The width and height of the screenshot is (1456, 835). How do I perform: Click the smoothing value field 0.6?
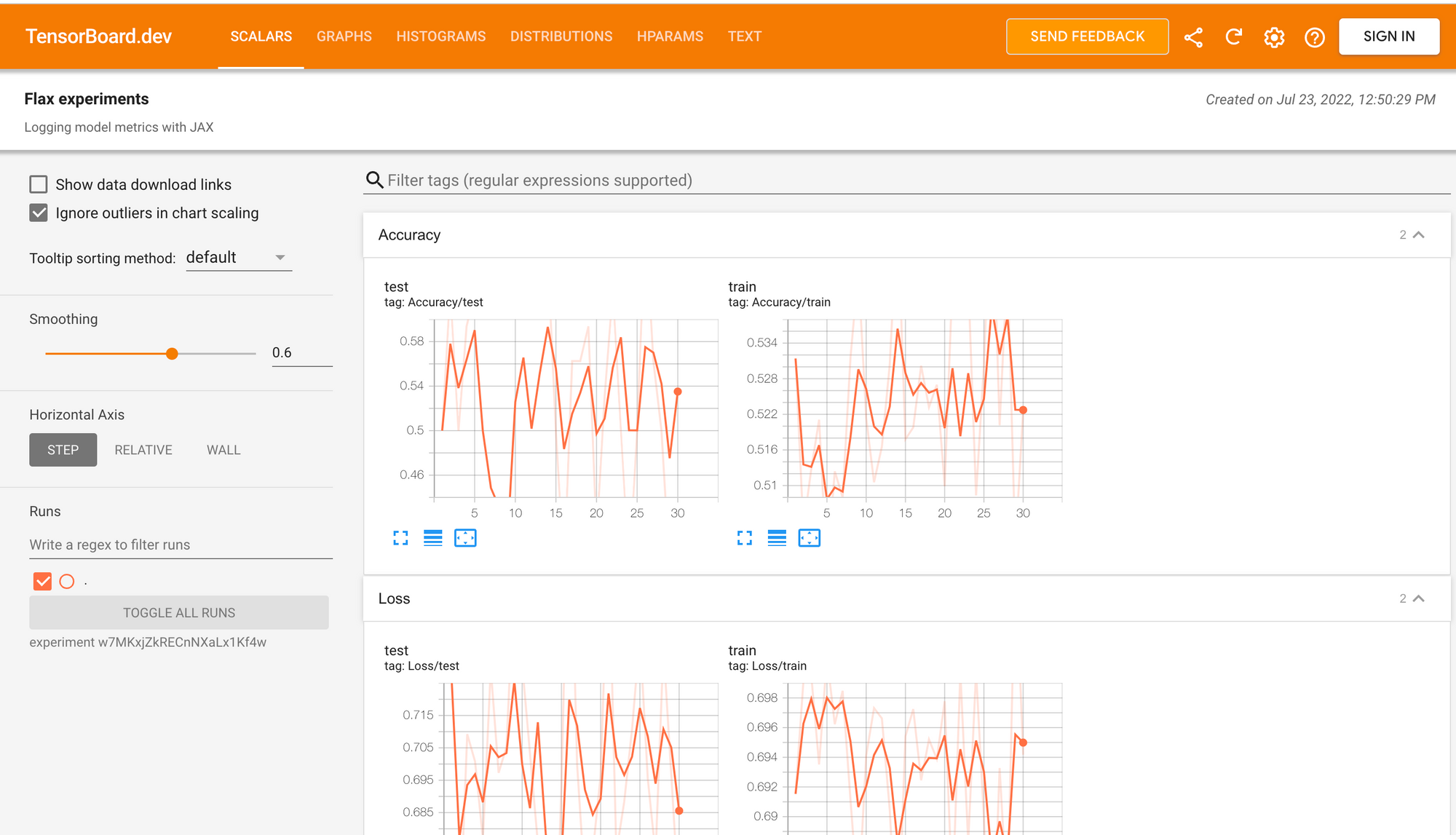(x=302, y=353)
